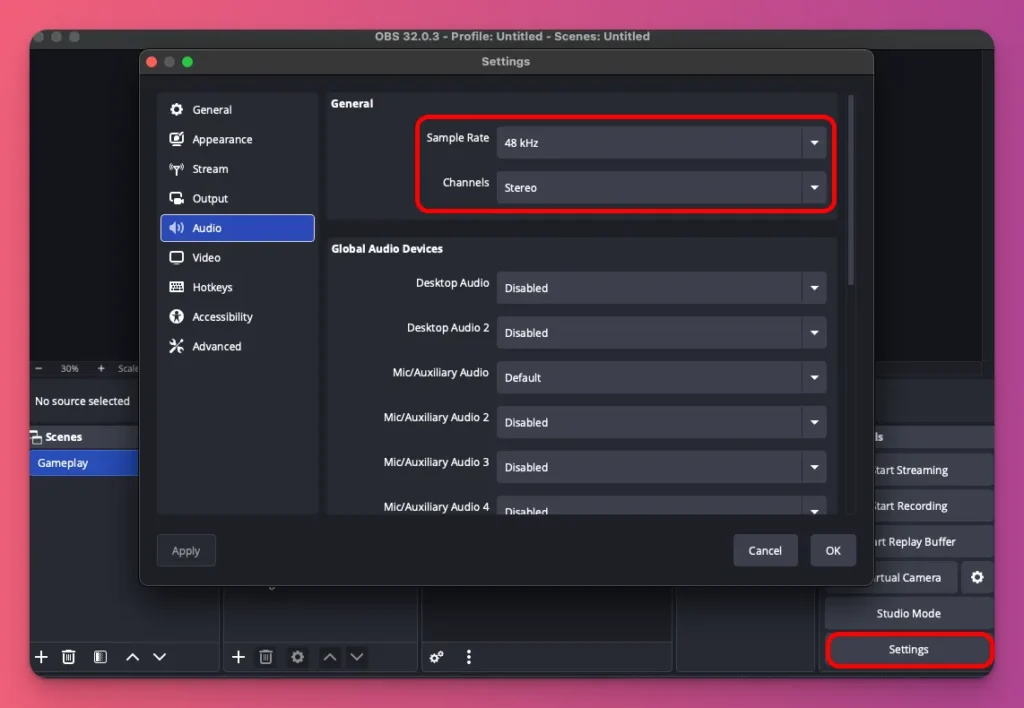Open the Sample Rate dropdown

tap(660, 142)
